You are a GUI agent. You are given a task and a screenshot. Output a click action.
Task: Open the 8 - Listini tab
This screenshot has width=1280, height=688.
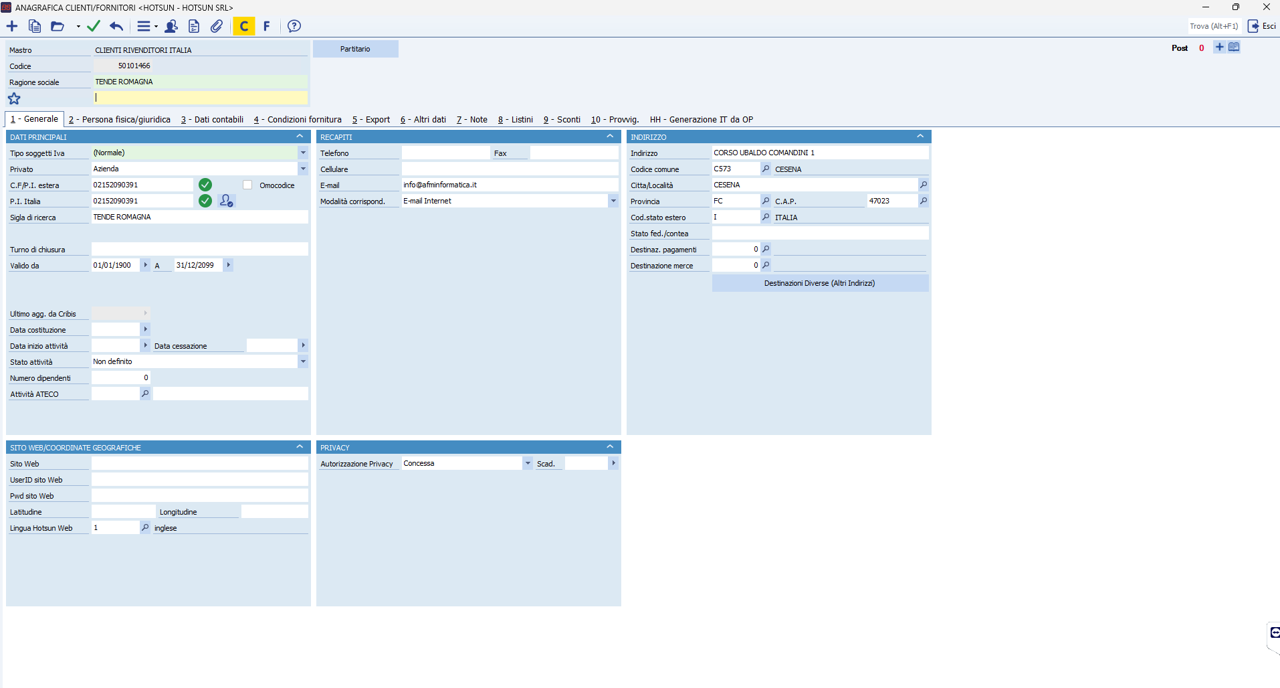coord(515,119)
